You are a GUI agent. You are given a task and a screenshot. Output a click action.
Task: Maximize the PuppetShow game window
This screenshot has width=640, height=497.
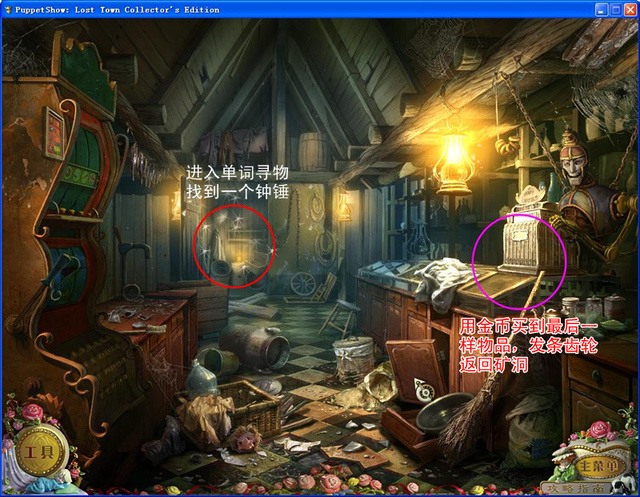(616, 9)
